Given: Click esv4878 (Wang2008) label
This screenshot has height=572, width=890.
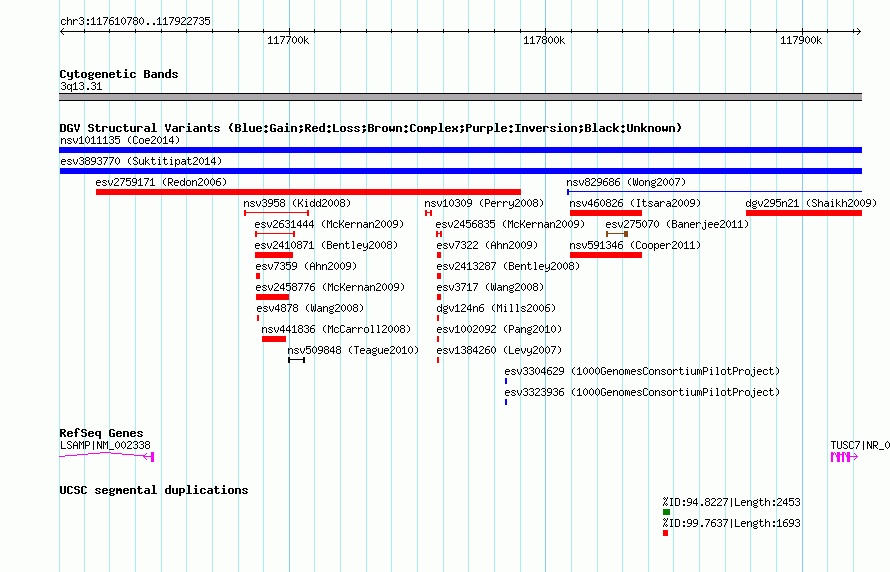Looking at the screenshot, I should pyautogui.click(x=310, y=308).
